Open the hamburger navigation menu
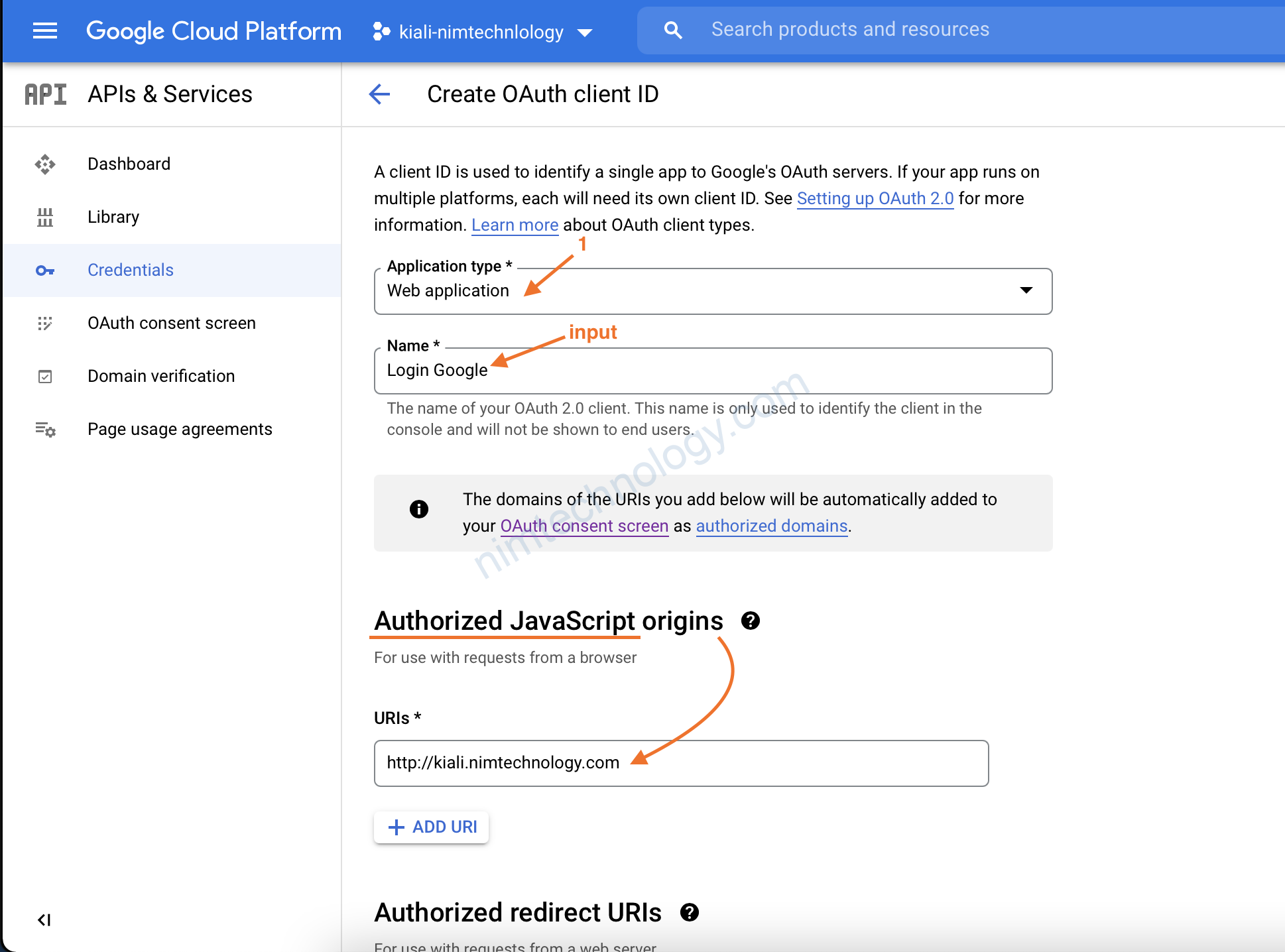Screen dimensions: 1285x952 [45, 31]
